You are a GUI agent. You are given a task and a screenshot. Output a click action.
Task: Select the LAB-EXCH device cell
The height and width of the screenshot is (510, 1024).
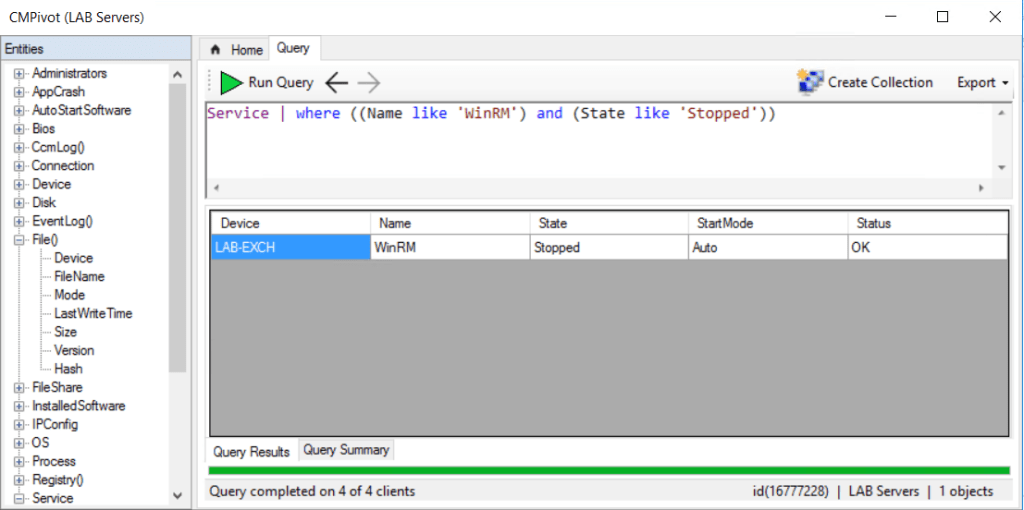click(x=290, y=247)
